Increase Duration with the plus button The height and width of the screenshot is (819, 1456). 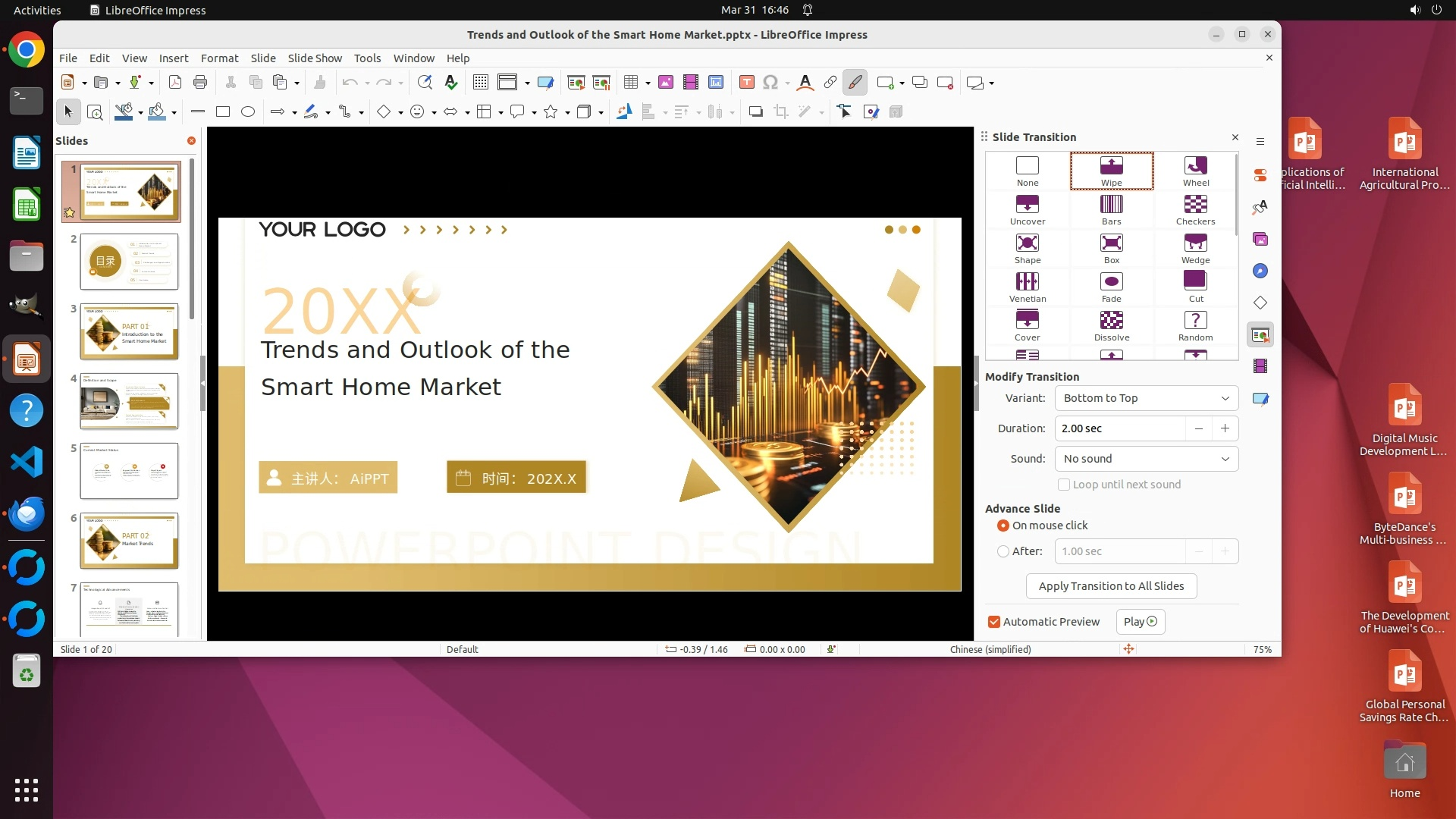(x=1225, y=428)
